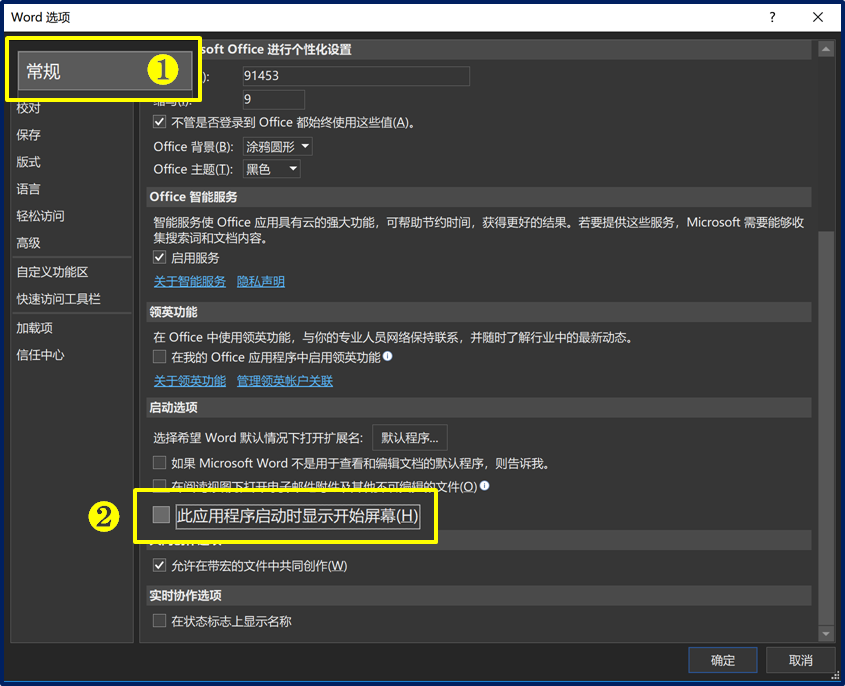The width and height of the screenshot is (845, 686).
Task: Click the scrollbar up arrow
Action: coord(826,50)
